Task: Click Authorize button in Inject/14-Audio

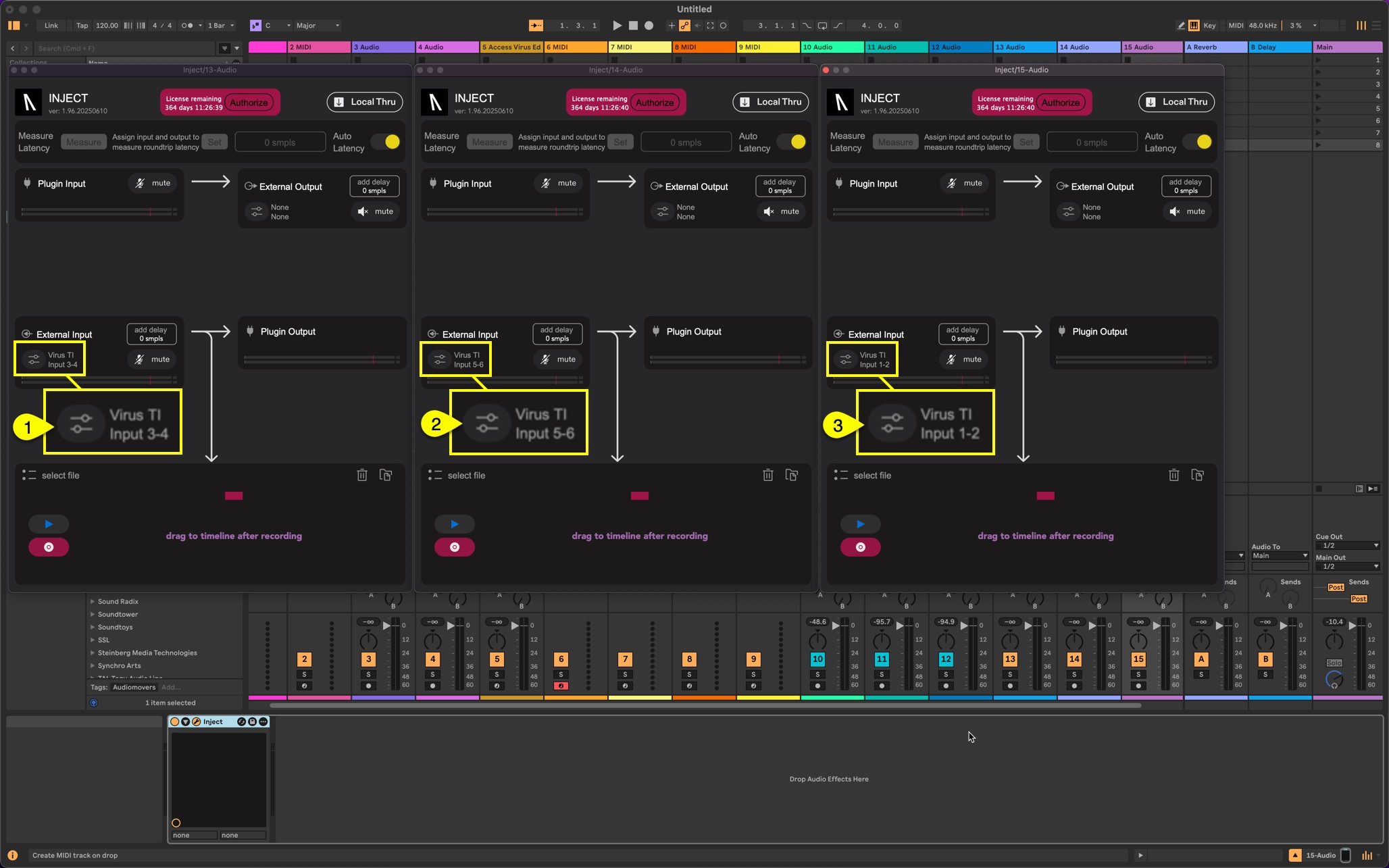Action: (x=654, y=103)
